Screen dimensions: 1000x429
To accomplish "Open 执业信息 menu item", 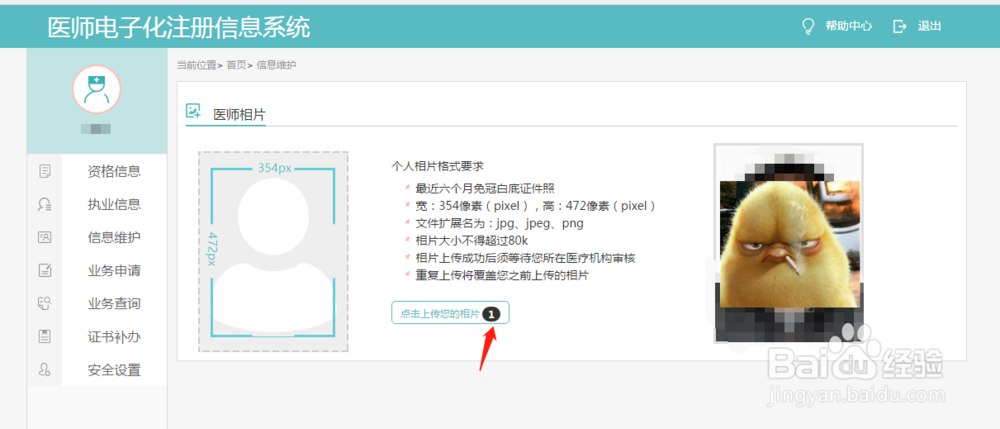I will (x=114, y=204).
